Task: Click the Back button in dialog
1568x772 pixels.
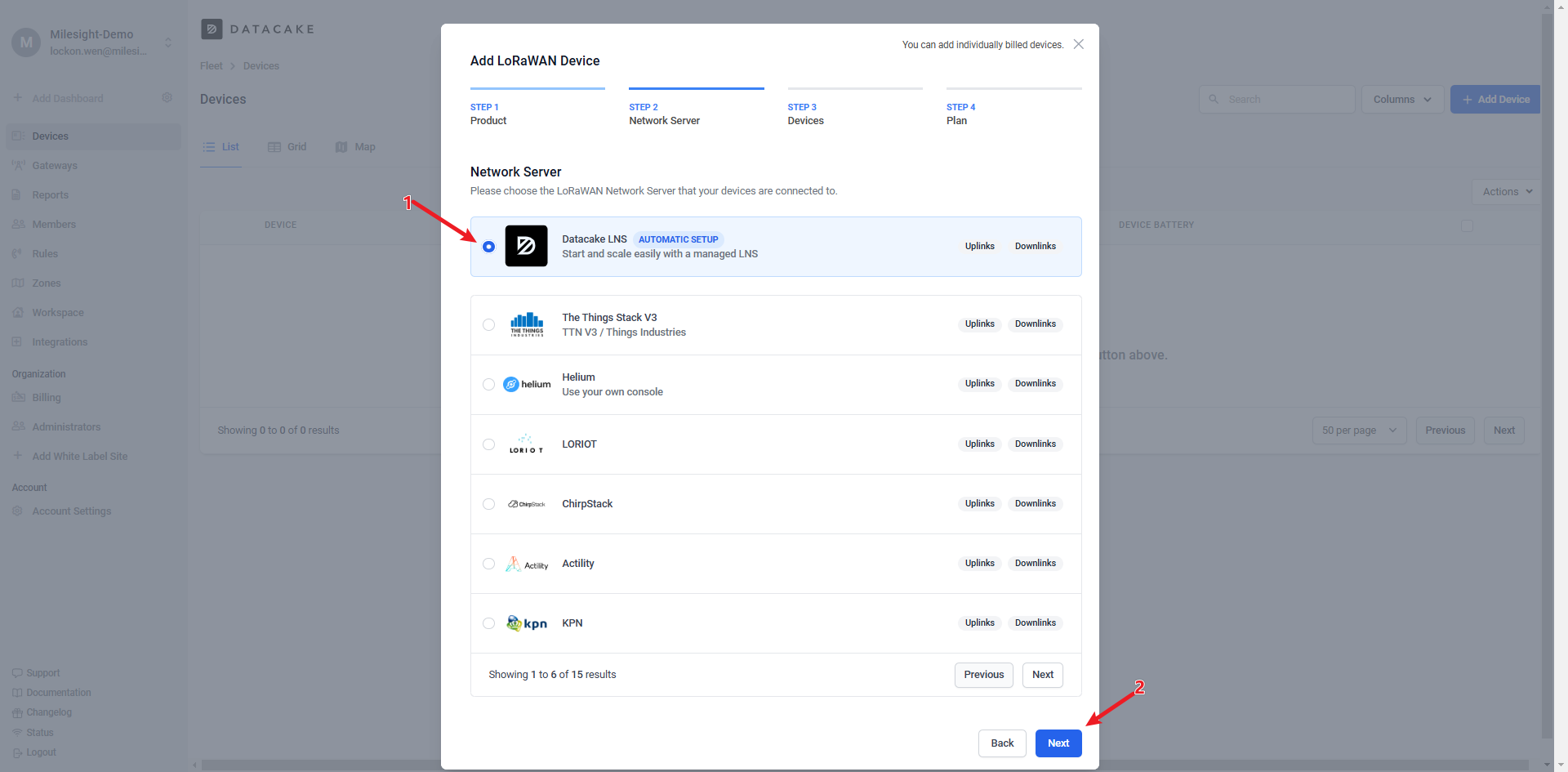Action: pyautogui.click(x=1002, y=743)
